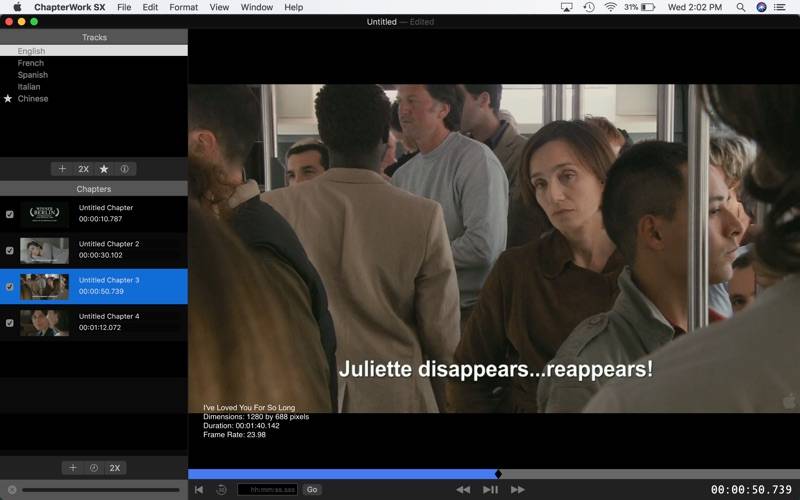
Task: Open the File menu
Action: pyautogui.click(x=124, y=7)
